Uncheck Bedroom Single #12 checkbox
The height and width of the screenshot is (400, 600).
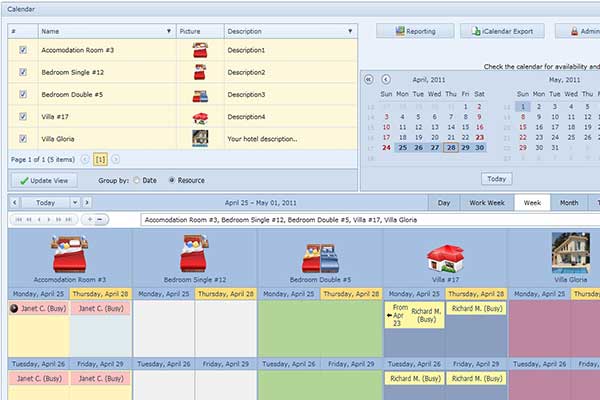pyautogui.click(x=23, y=72)
